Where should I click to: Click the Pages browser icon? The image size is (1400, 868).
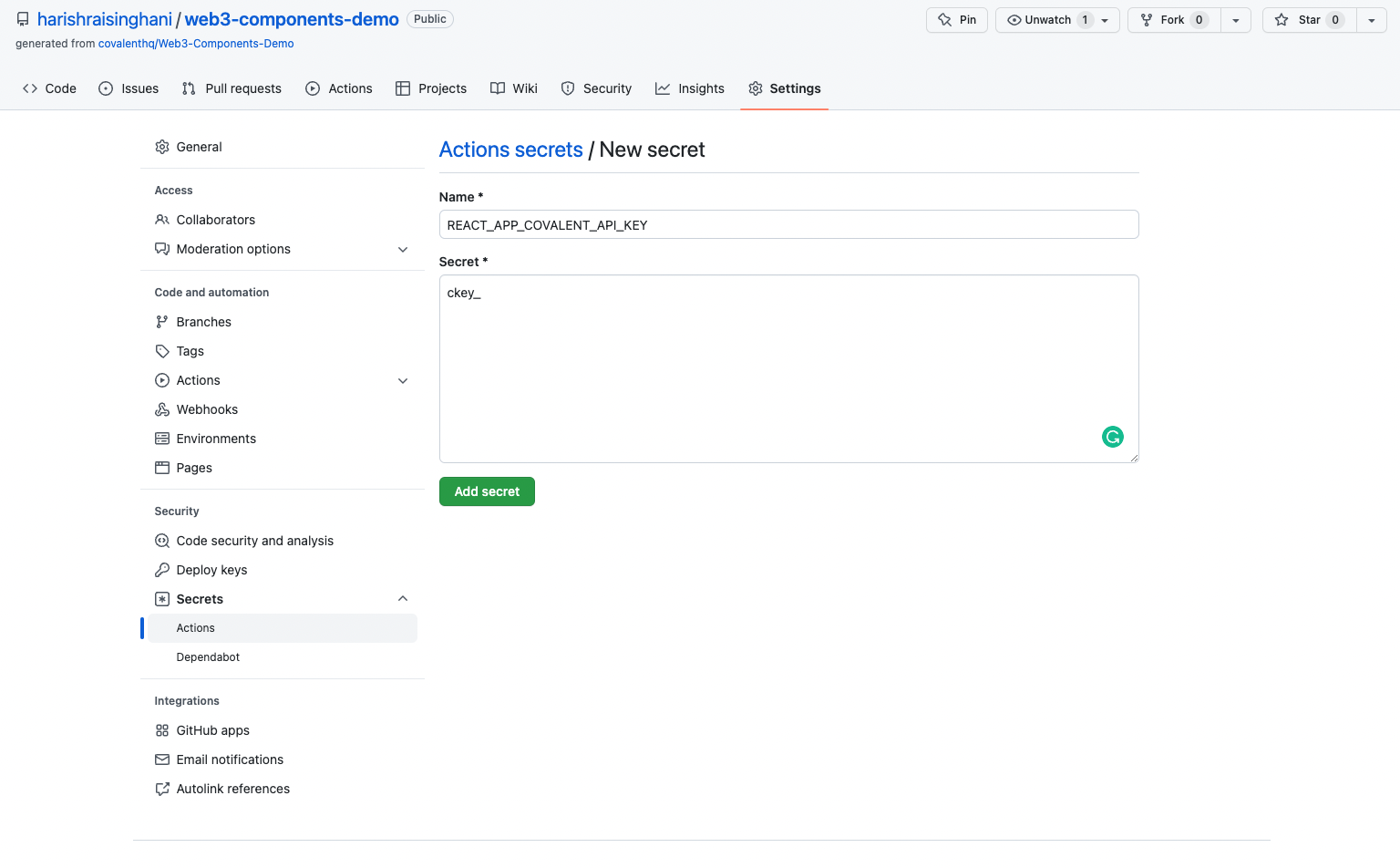tap(162, 468)
